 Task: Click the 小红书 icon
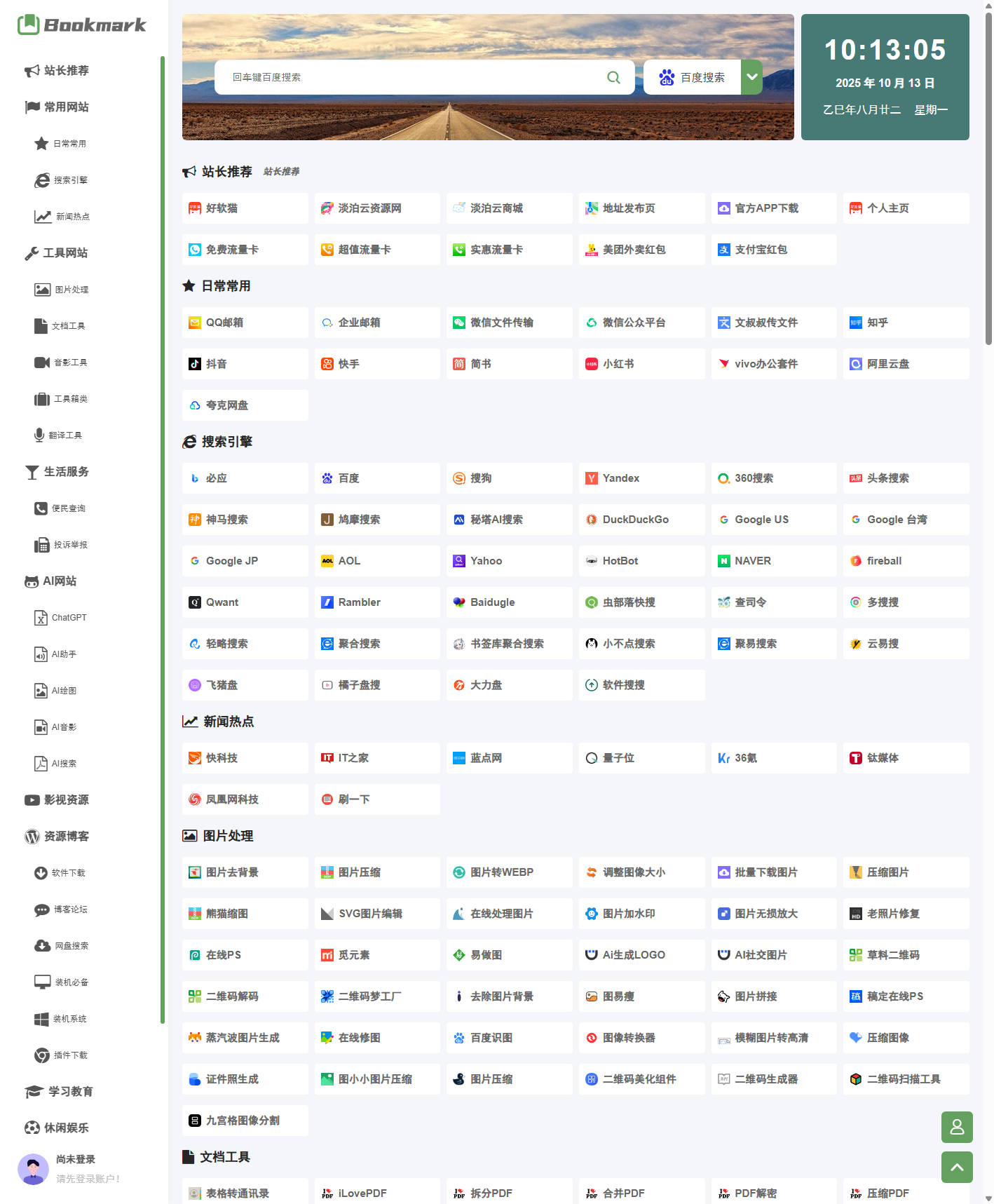click(592, 364)
